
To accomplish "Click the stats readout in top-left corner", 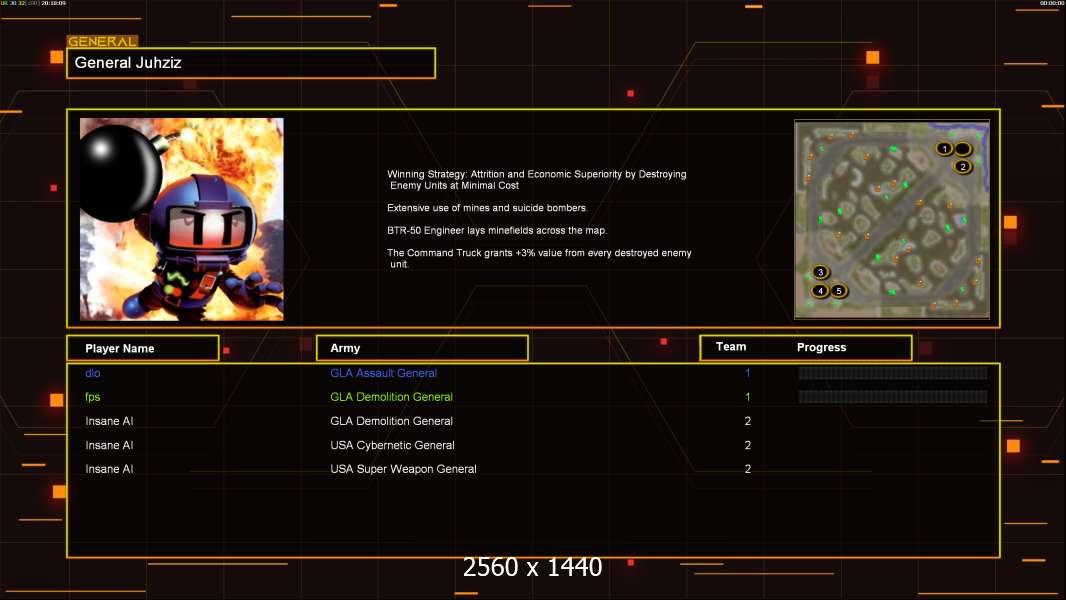I will pos(34,3).
